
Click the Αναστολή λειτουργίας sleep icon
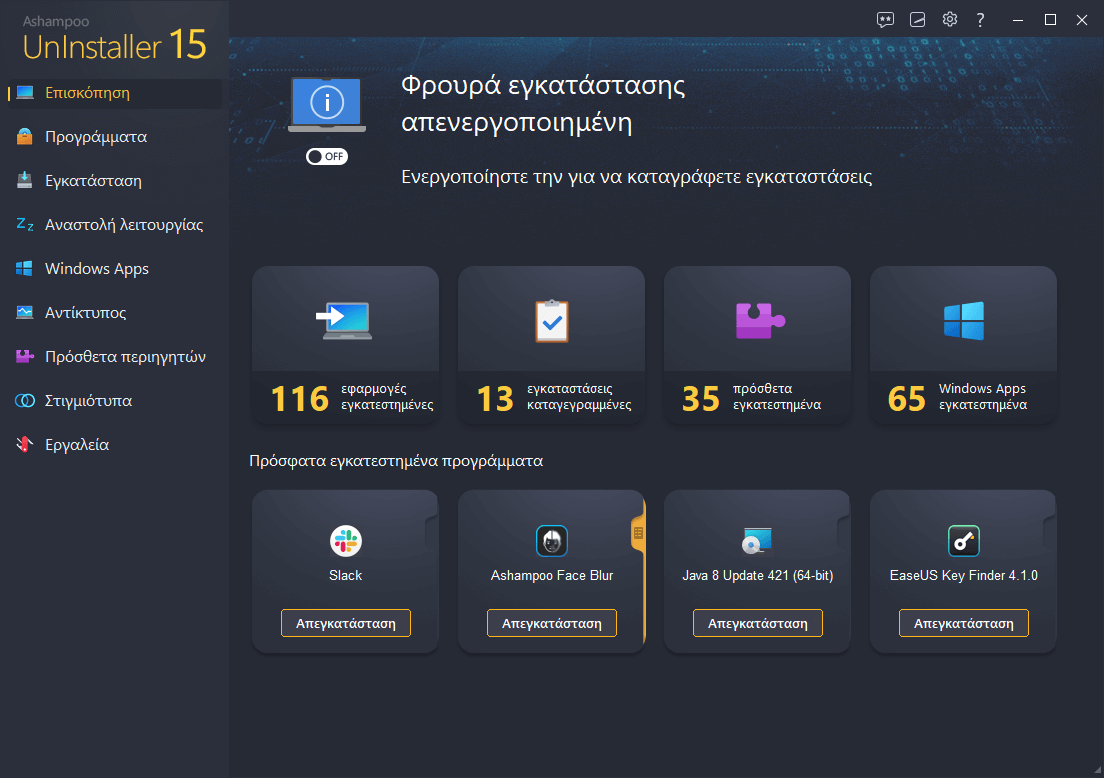point(25,225)
